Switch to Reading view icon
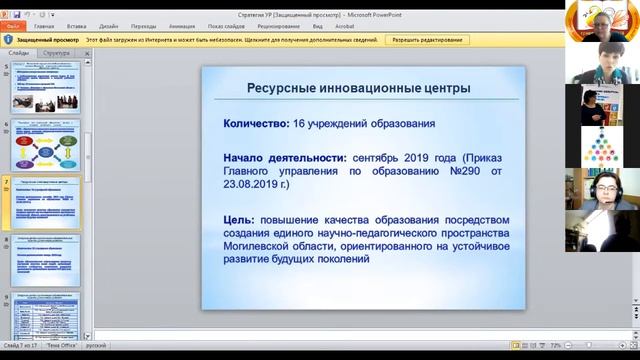 click(x=533, y=345)
